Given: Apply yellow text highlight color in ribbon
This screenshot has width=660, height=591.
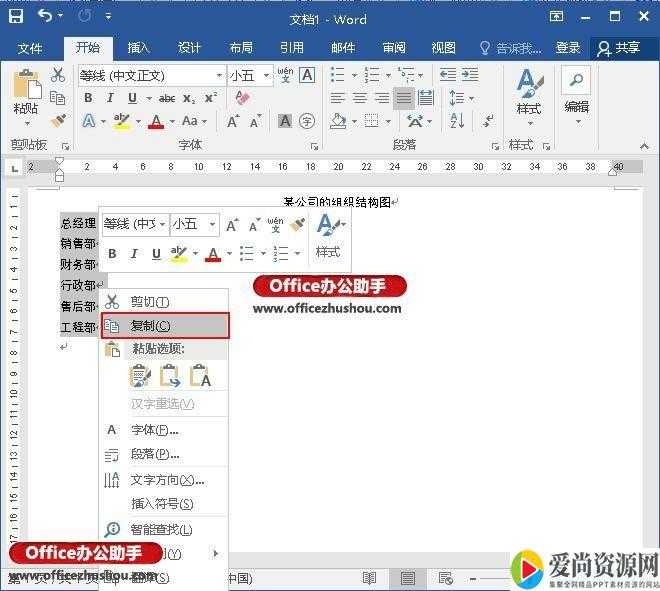Looking at the screenshot, I should pyautogui.click(x=122, y=122).
